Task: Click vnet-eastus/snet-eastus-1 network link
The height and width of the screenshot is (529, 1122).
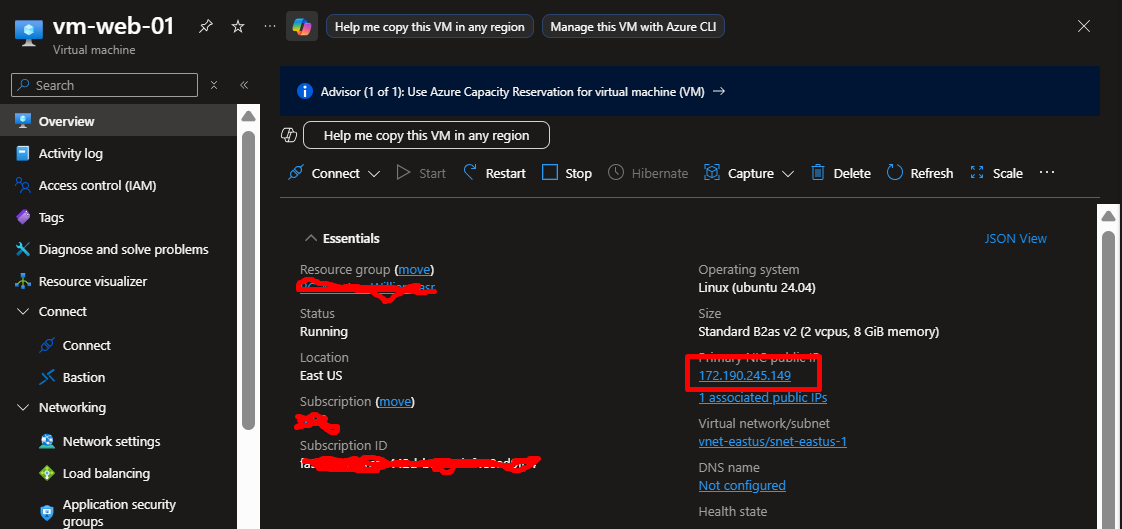Action: click(x=772, y=441)
